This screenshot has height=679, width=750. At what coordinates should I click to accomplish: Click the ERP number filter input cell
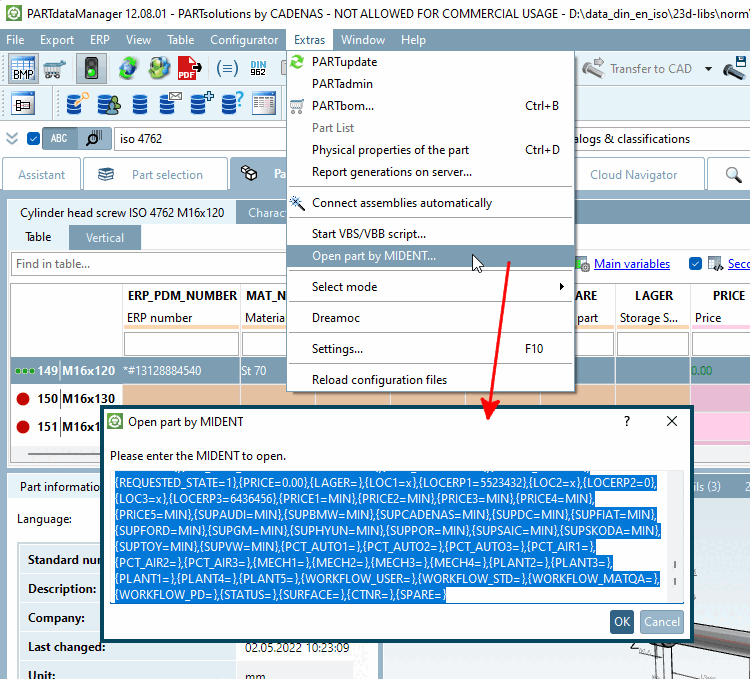pyautogui.click(x=181, y=344)
